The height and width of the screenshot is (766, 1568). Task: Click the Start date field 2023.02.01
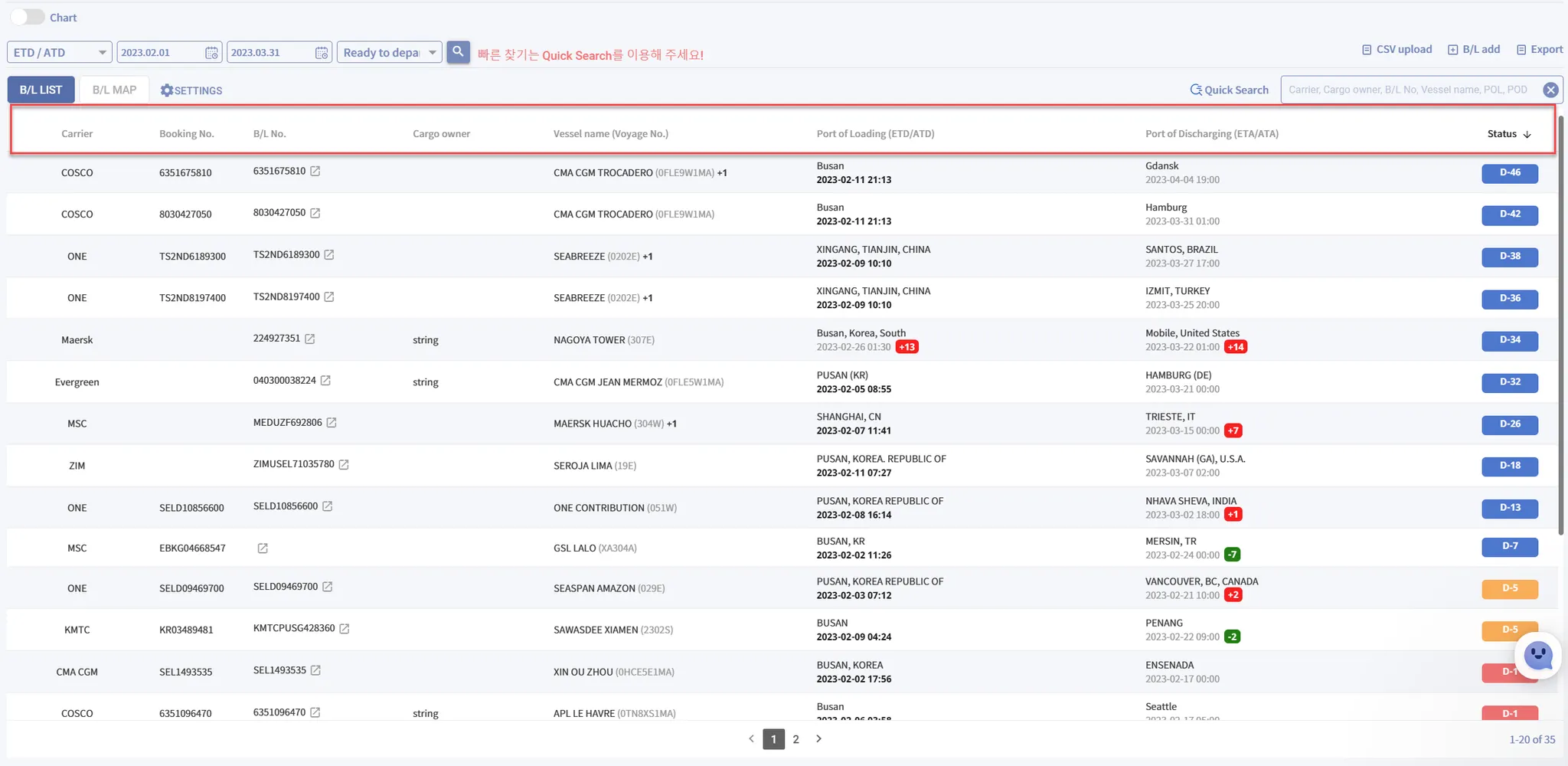coord(169,52)
